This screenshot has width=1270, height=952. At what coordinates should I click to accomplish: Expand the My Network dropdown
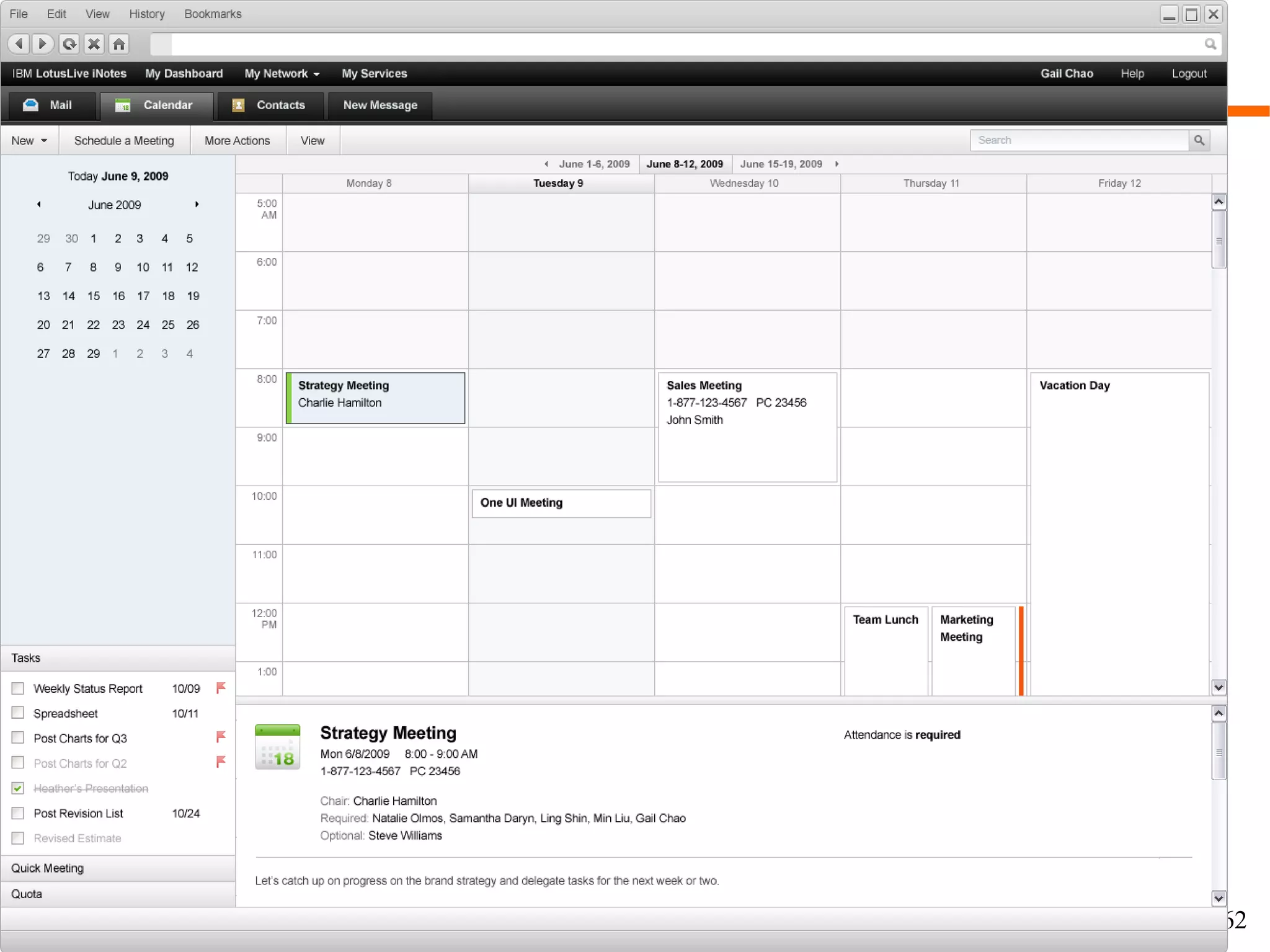point(282,74)
